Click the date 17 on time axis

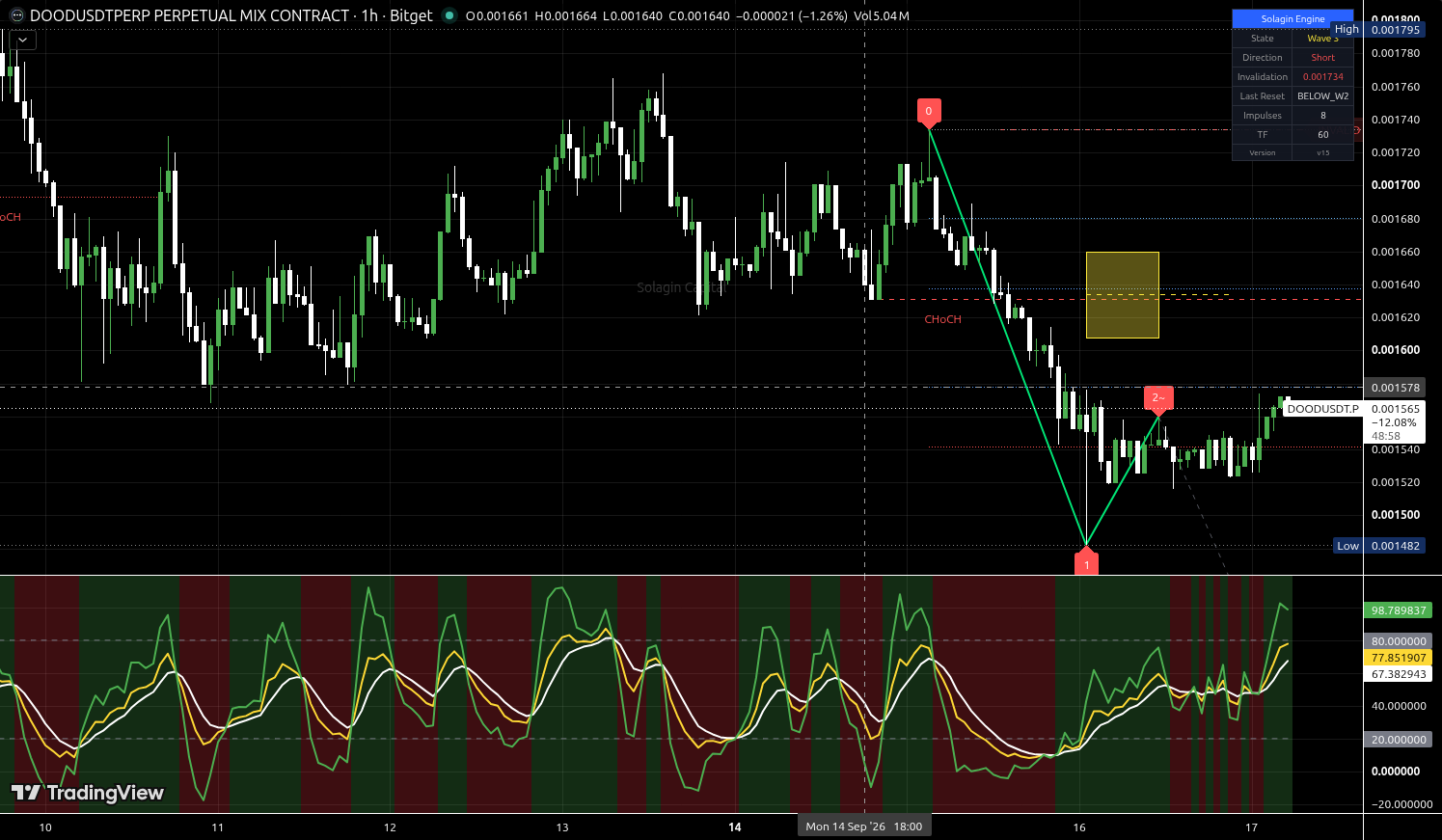click(x=1251, y=827)
